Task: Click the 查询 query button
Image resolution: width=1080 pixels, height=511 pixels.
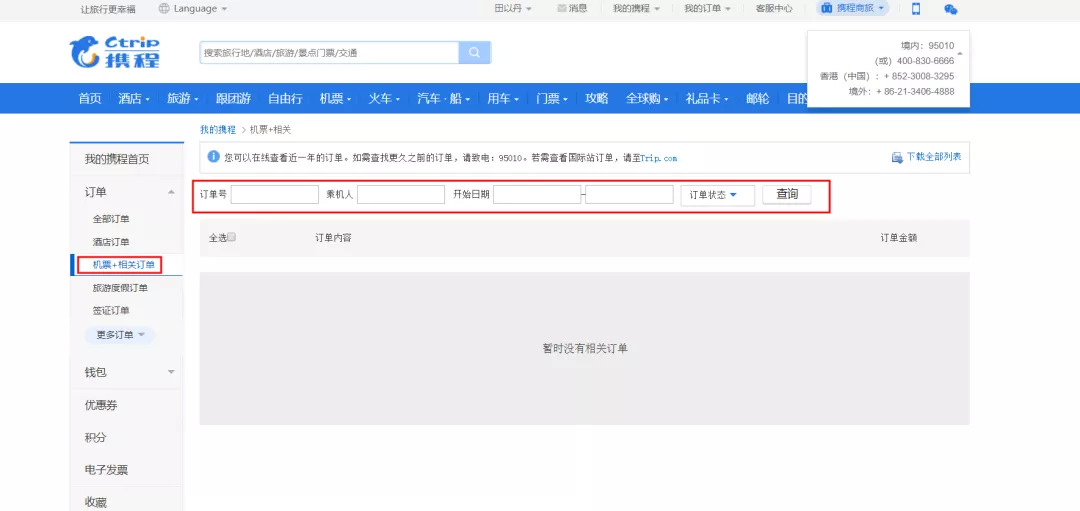Action: 787,195
